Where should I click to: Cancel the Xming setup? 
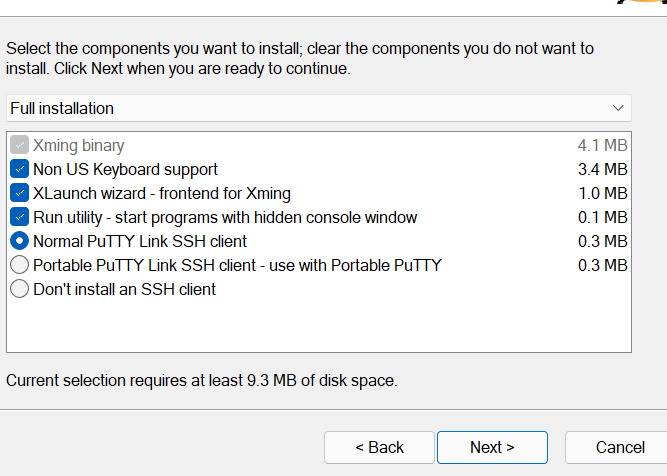(x=620, y=447)
